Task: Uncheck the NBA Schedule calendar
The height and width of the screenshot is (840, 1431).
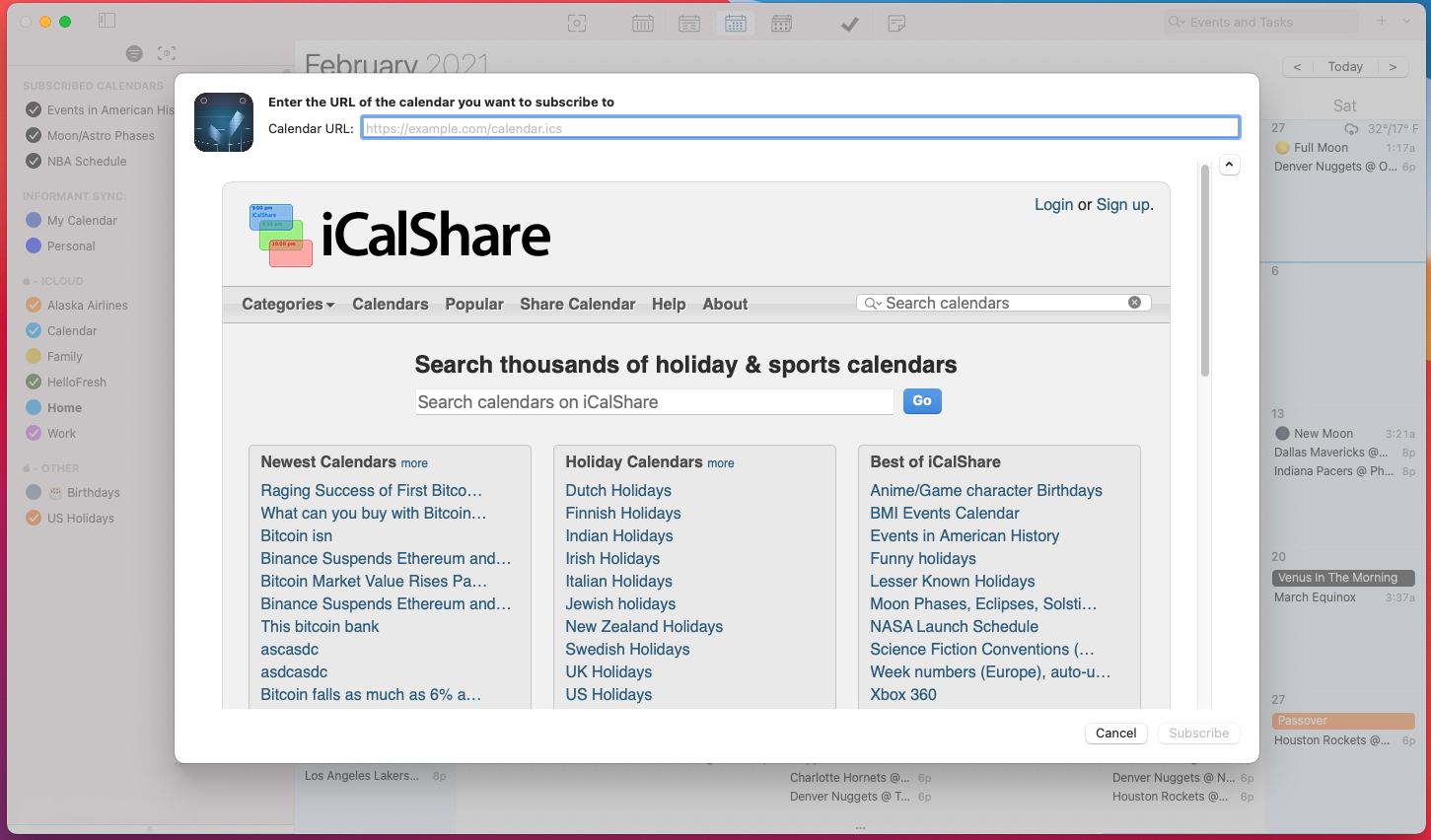Action: [34, 162]
